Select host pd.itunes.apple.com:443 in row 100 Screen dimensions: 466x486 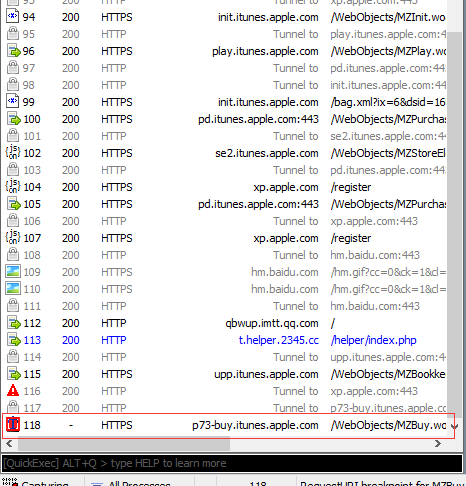pyautogui.click(x=258, y=119)
